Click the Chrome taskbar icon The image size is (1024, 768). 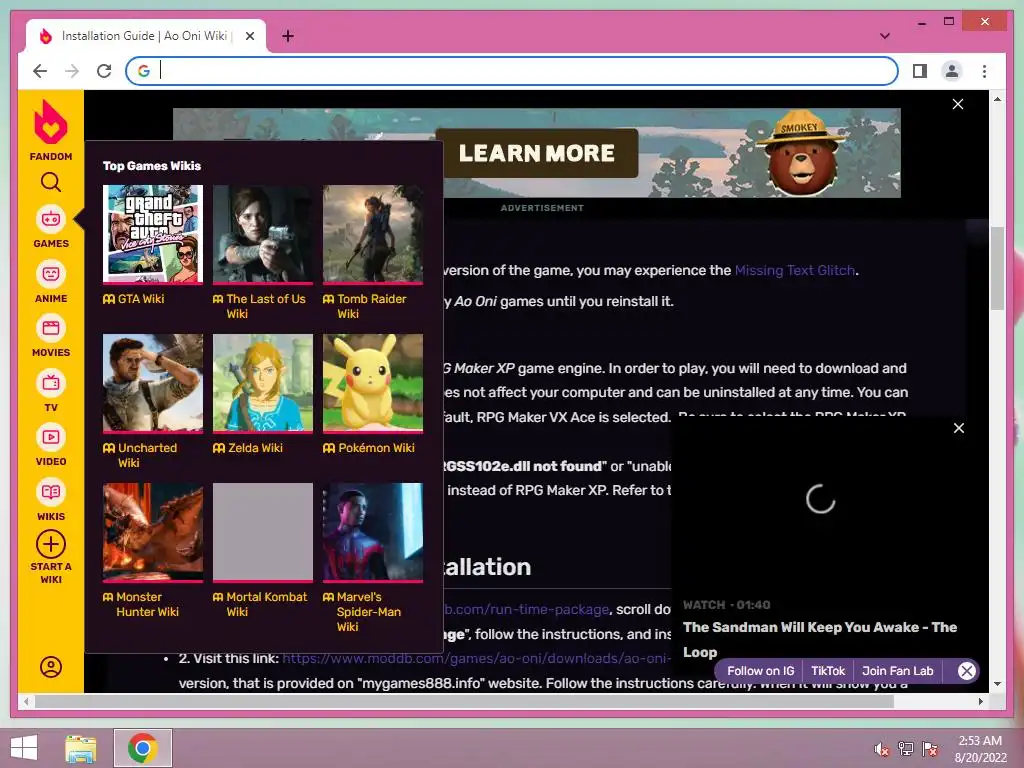(142, 748)
